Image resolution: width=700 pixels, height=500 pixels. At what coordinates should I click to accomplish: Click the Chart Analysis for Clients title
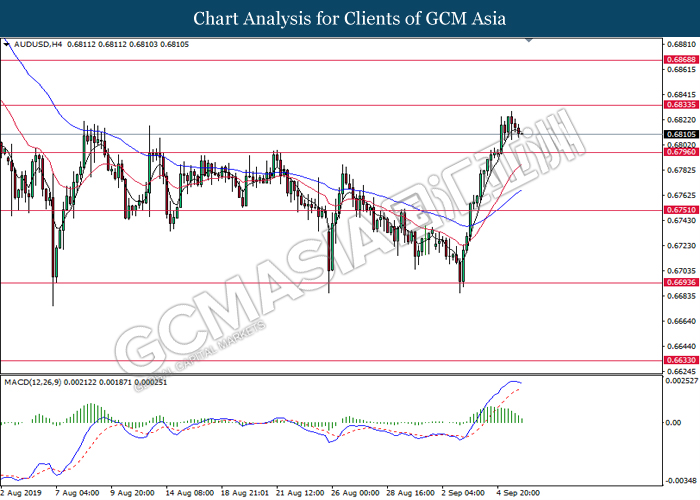(x=350, y=19)
